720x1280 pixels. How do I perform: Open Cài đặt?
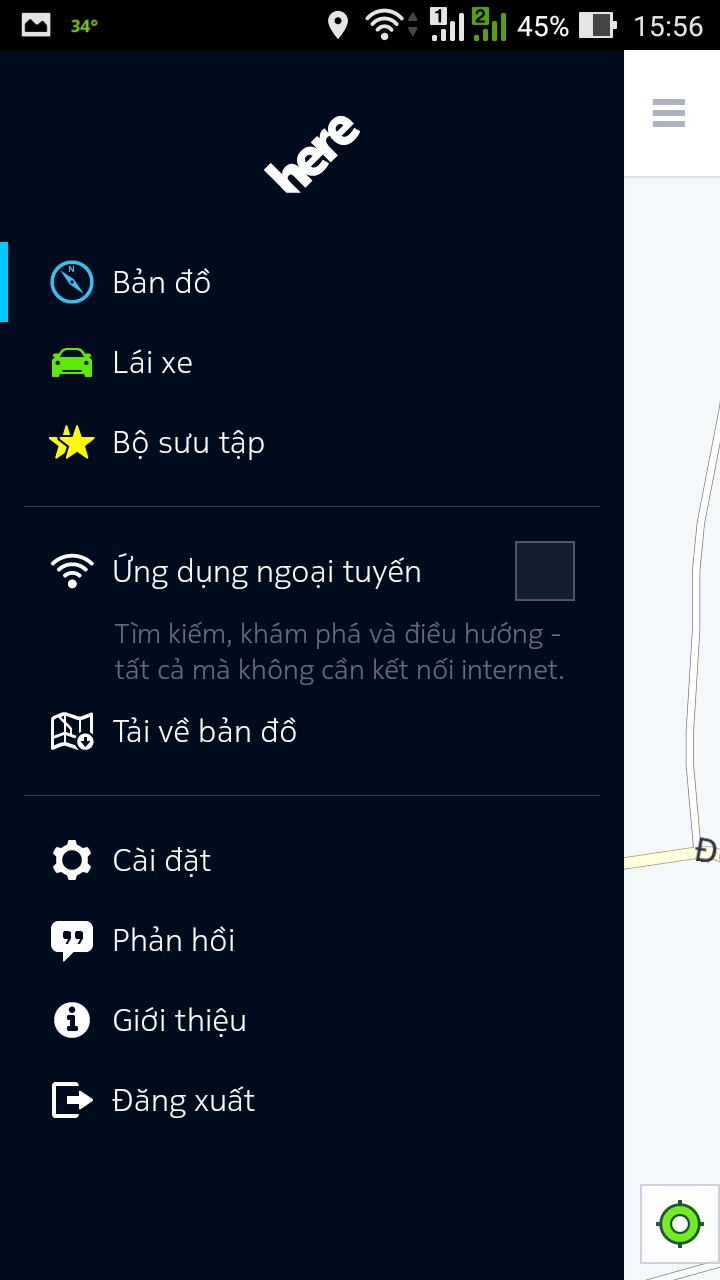312,860
